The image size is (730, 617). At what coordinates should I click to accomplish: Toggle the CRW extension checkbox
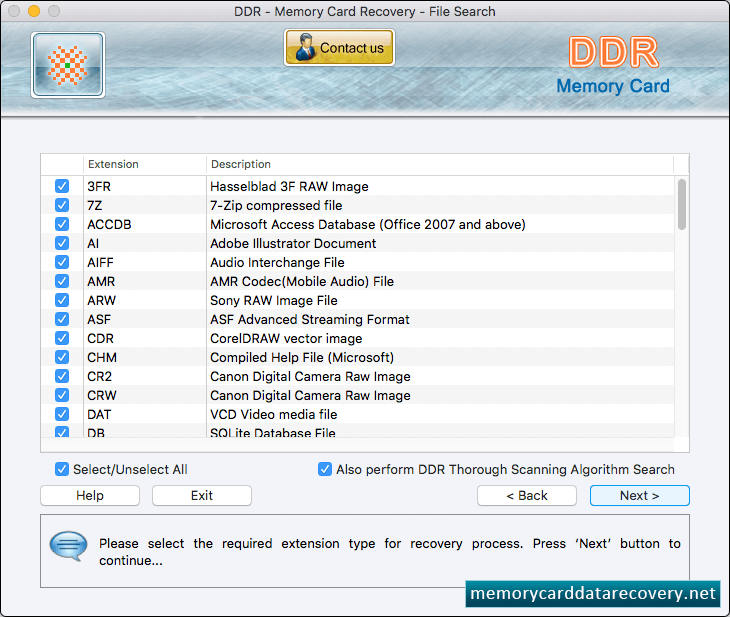(x=62, y=395)
